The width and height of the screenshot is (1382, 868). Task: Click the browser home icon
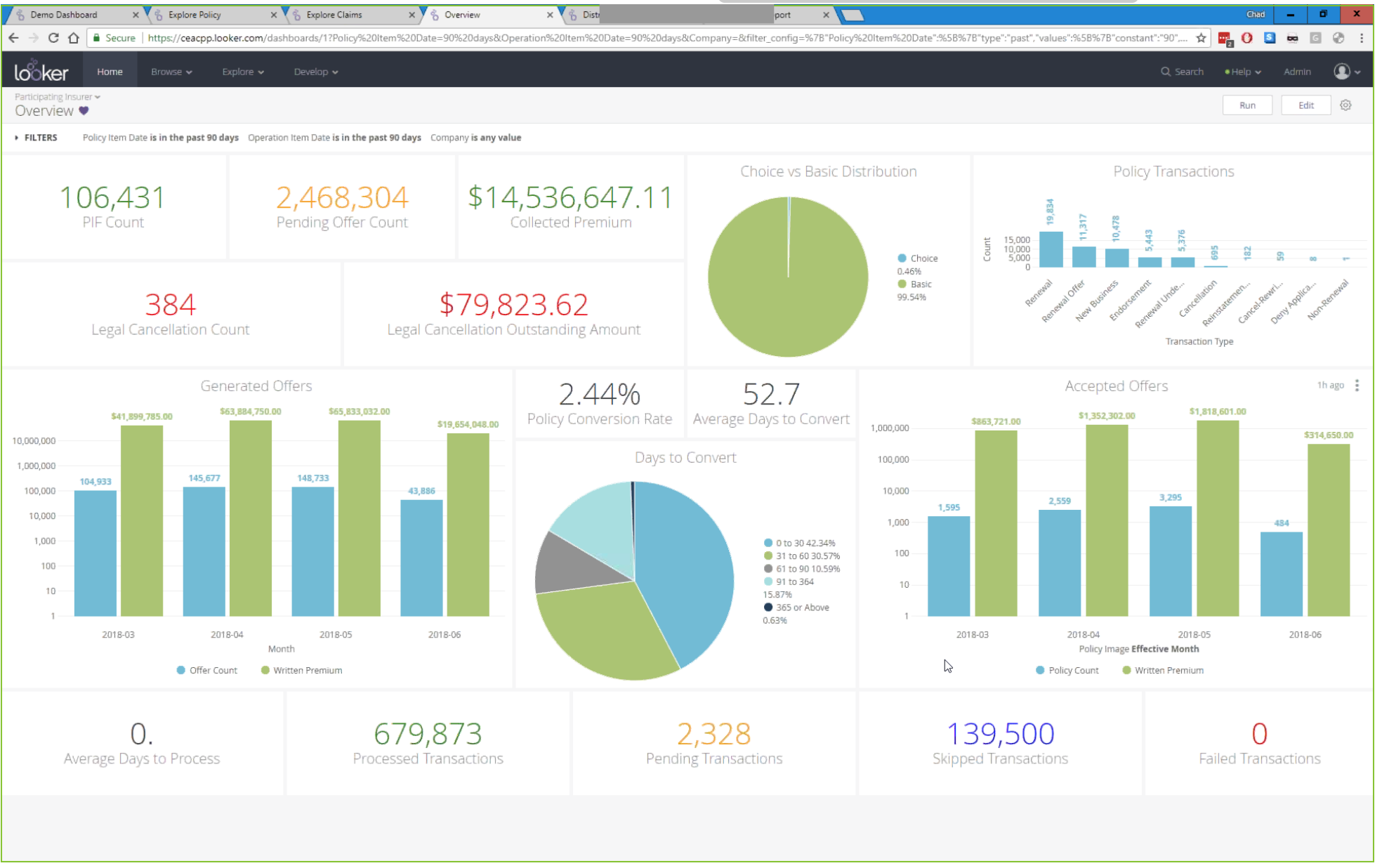pos(74,38)
